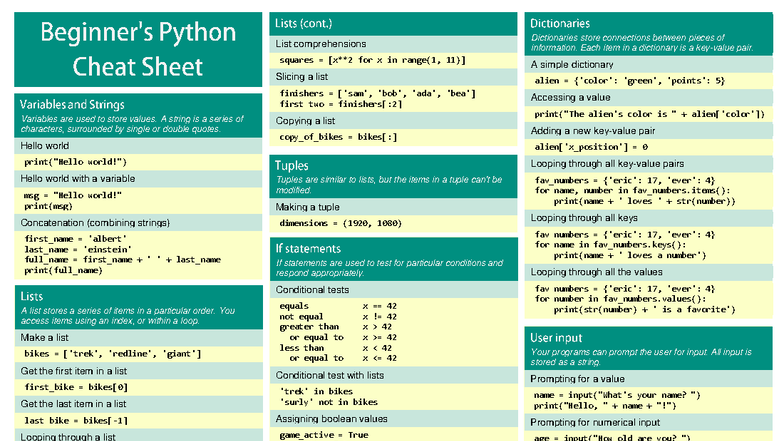Click the "List comprehensions" subheading

pos(320,44)
